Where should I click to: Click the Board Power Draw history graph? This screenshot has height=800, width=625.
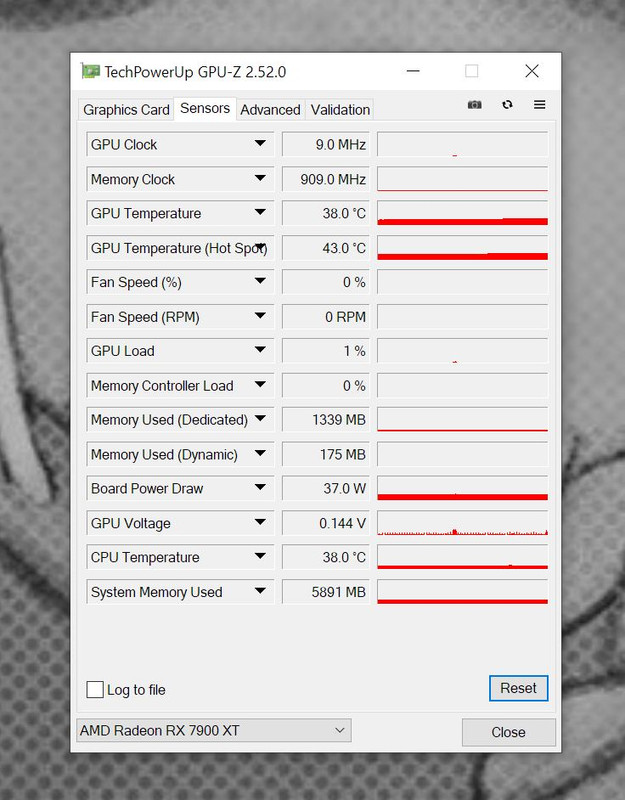coord(462,489)
